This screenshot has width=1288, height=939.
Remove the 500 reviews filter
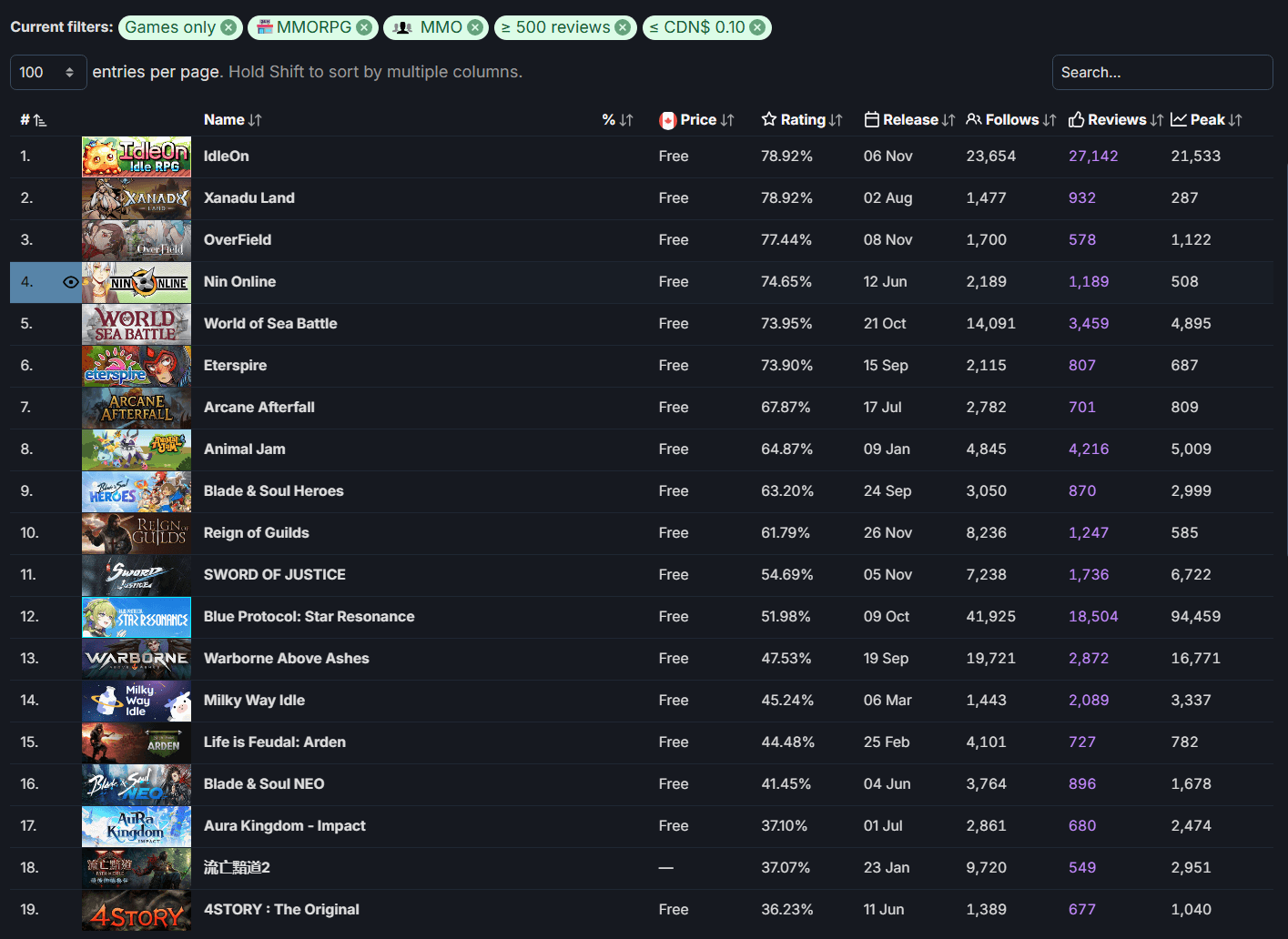[623, 27]
